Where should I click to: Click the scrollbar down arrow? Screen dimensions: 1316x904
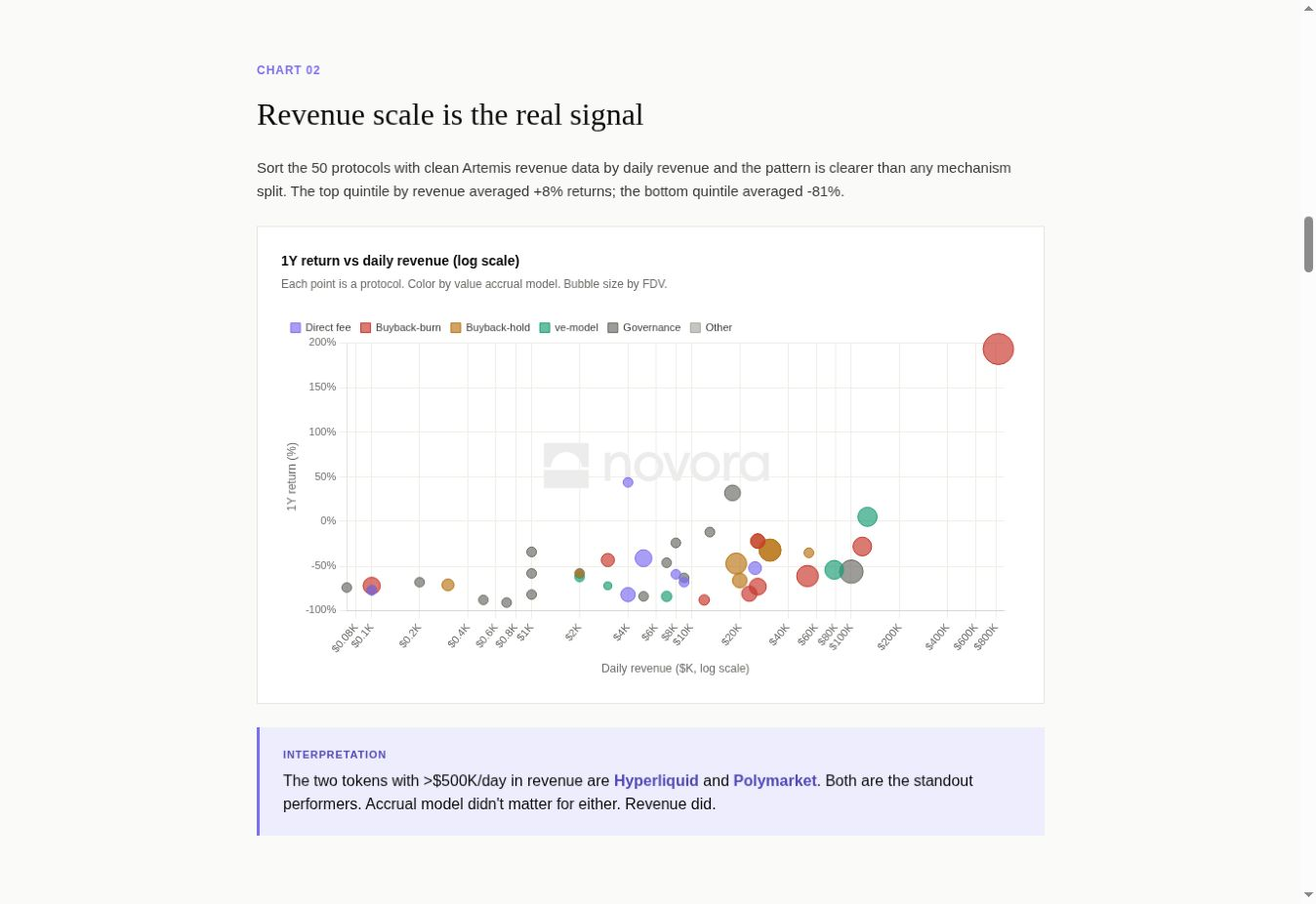pyautogui.click(x=1308, y=895)
